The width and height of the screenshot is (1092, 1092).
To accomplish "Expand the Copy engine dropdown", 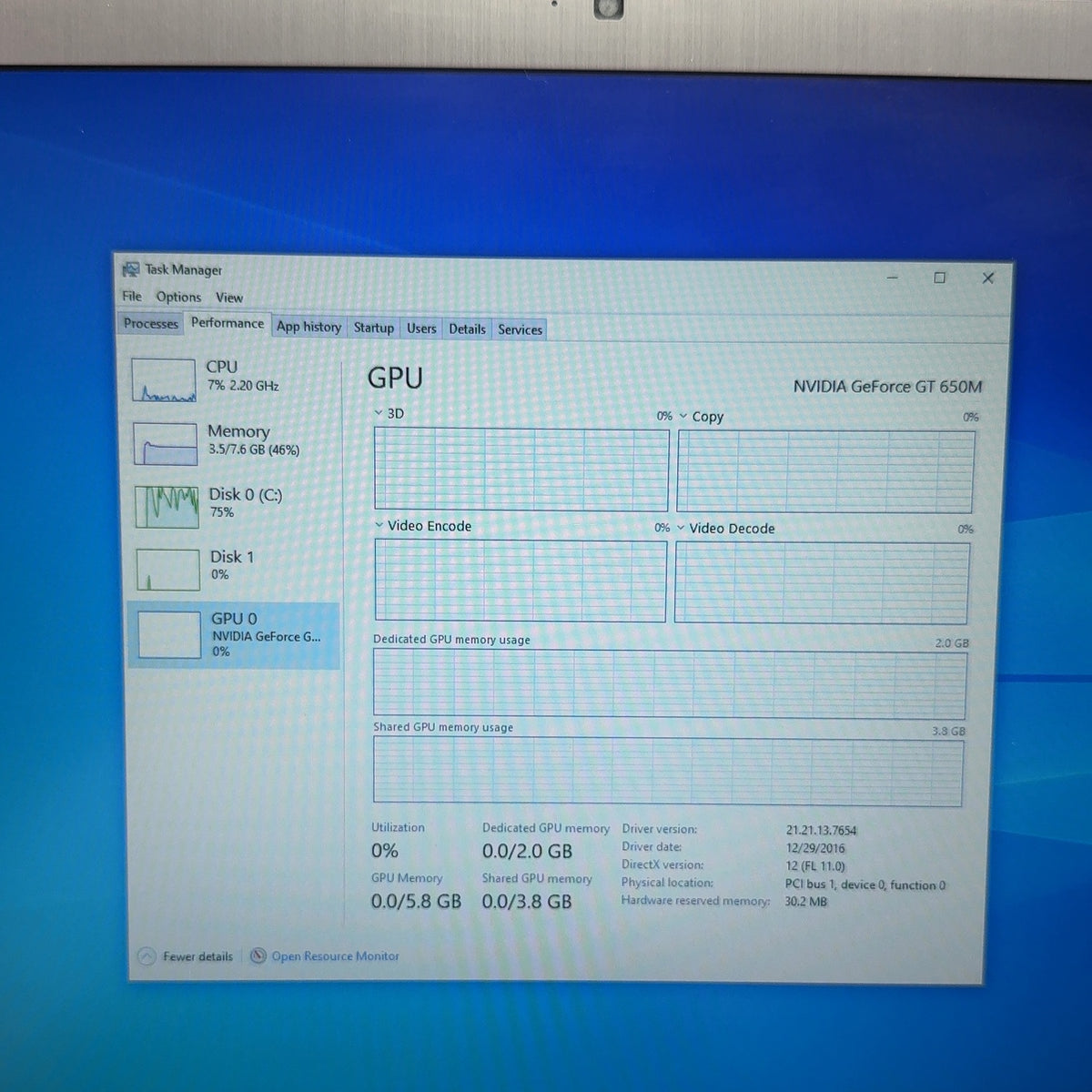I will pyautogui.click(x=683, y=416).
